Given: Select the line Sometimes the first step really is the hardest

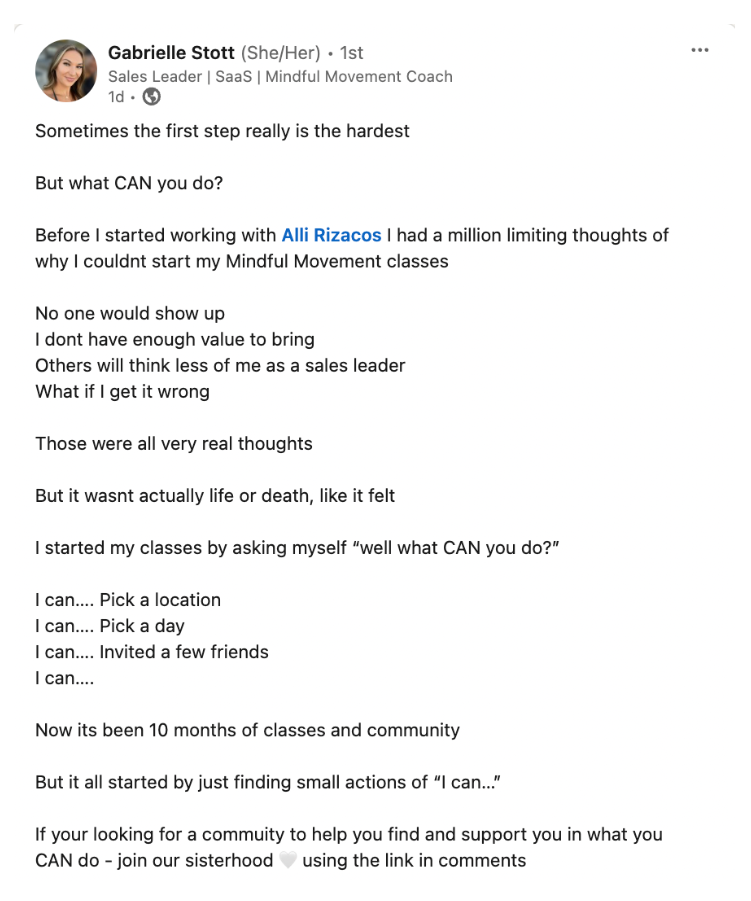Looking at the screenshot, I should (x=222, y=131).
